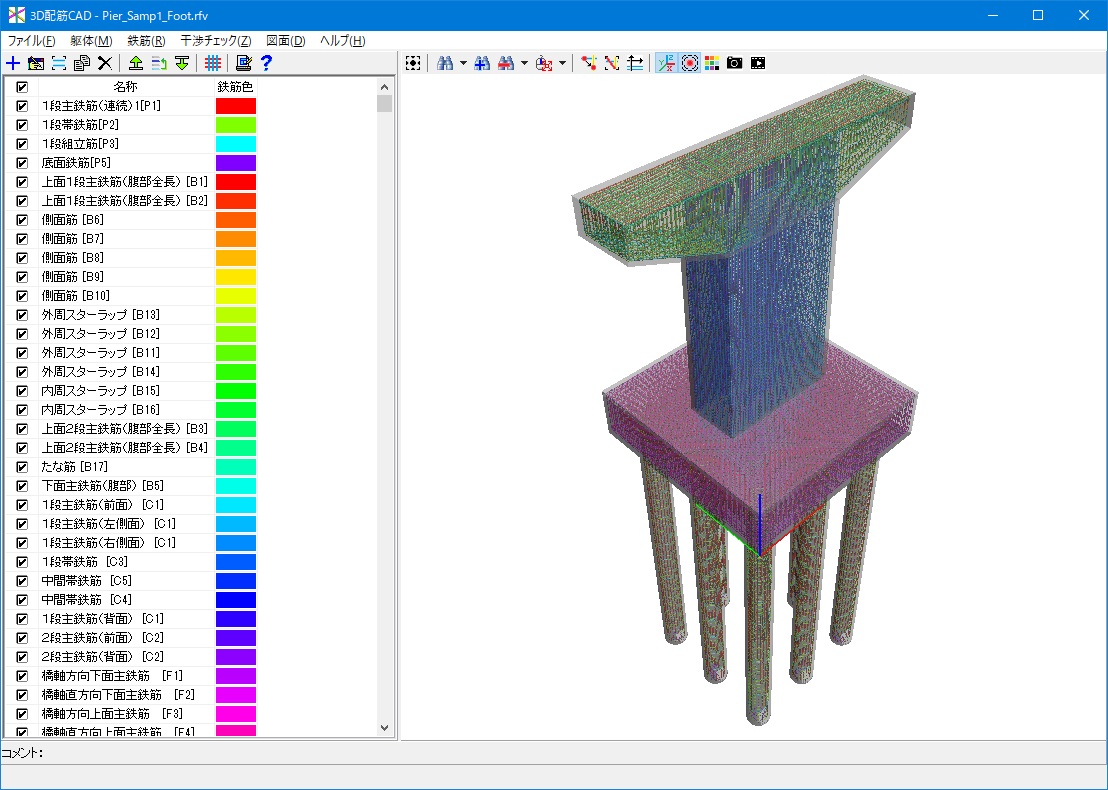Click the red color swatch for 1段主鉄筋(連続)1[P1]
The height and width of the screenshot is (790, 1108).
[x=236, y=106]
